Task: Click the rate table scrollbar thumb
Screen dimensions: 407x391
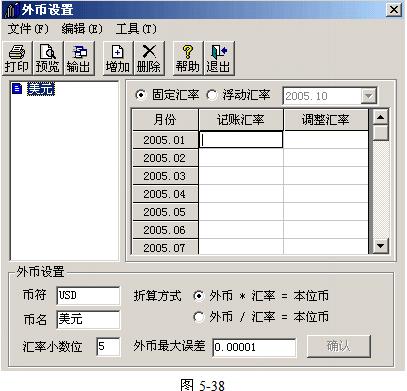Action: 380,133
